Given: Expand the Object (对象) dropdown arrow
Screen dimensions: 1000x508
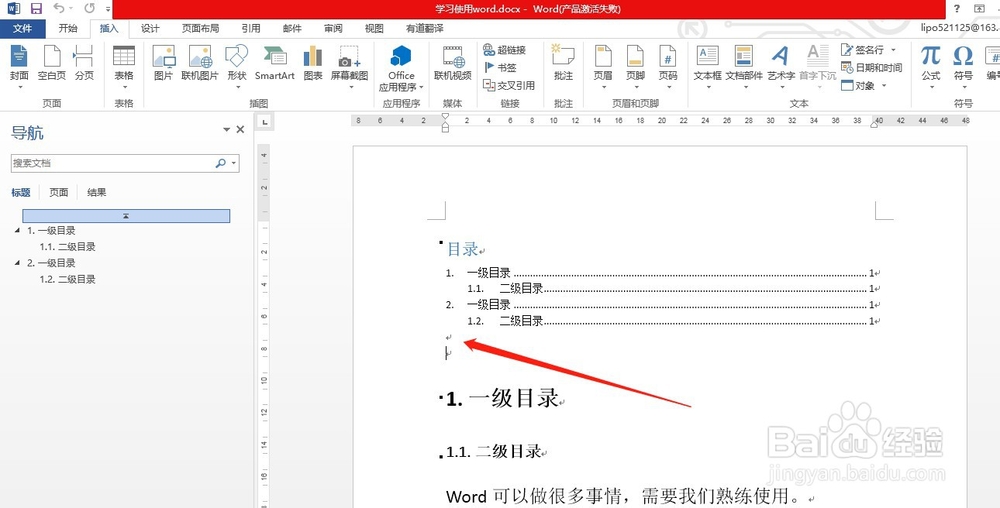Looking at the screenshot, I should pos(884,85).
